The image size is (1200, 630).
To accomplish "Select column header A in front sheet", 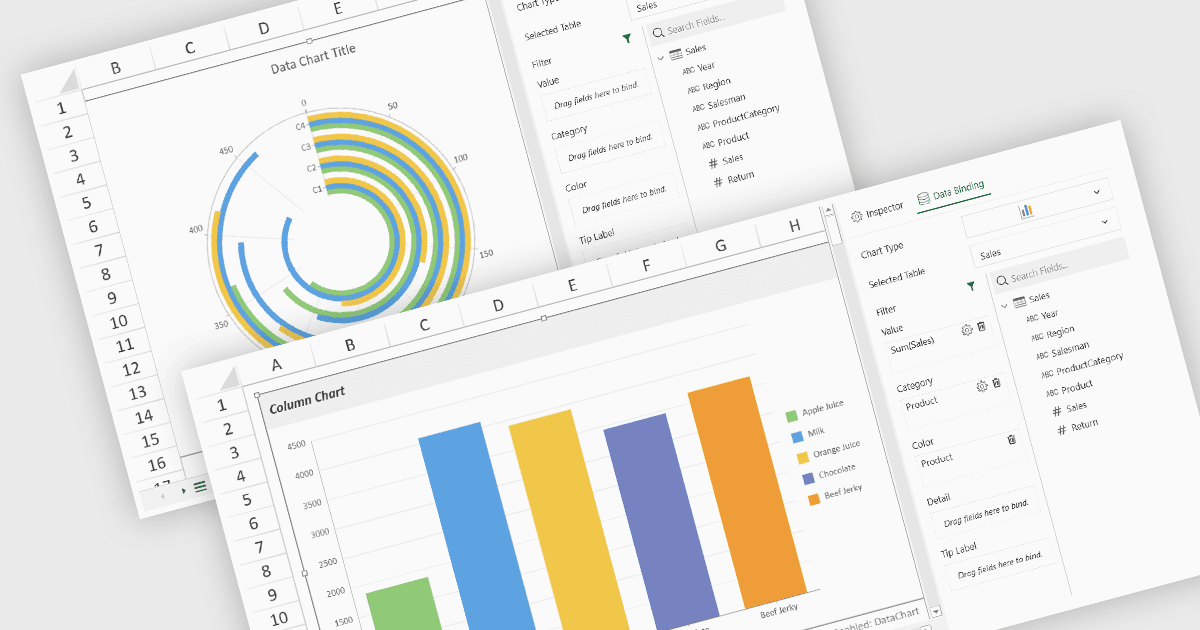I will pyautogui.click(x=277, y=364).
